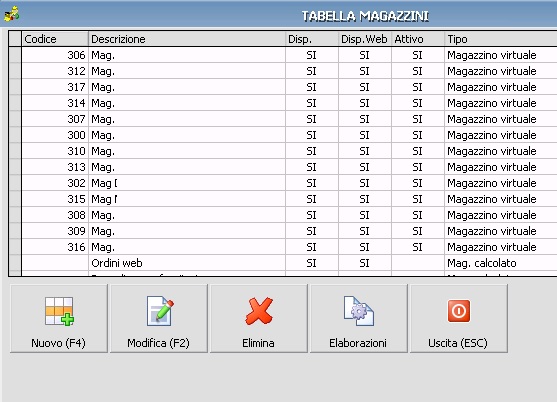Screen dimensions: 557x402
Task: Click the Disp. cell of row 302
Action: tap(312, 183)
